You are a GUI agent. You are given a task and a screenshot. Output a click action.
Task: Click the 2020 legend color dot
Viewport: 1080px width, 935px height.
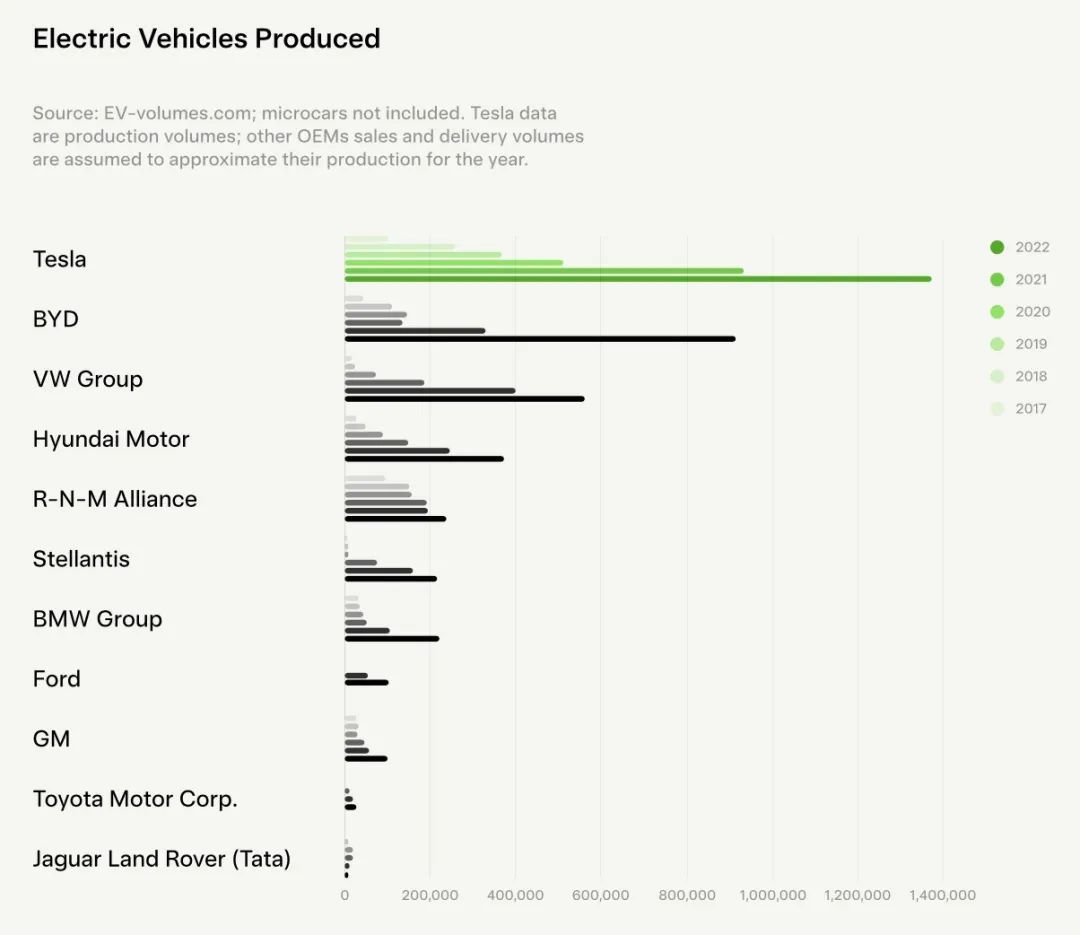[x=997, y=311]
